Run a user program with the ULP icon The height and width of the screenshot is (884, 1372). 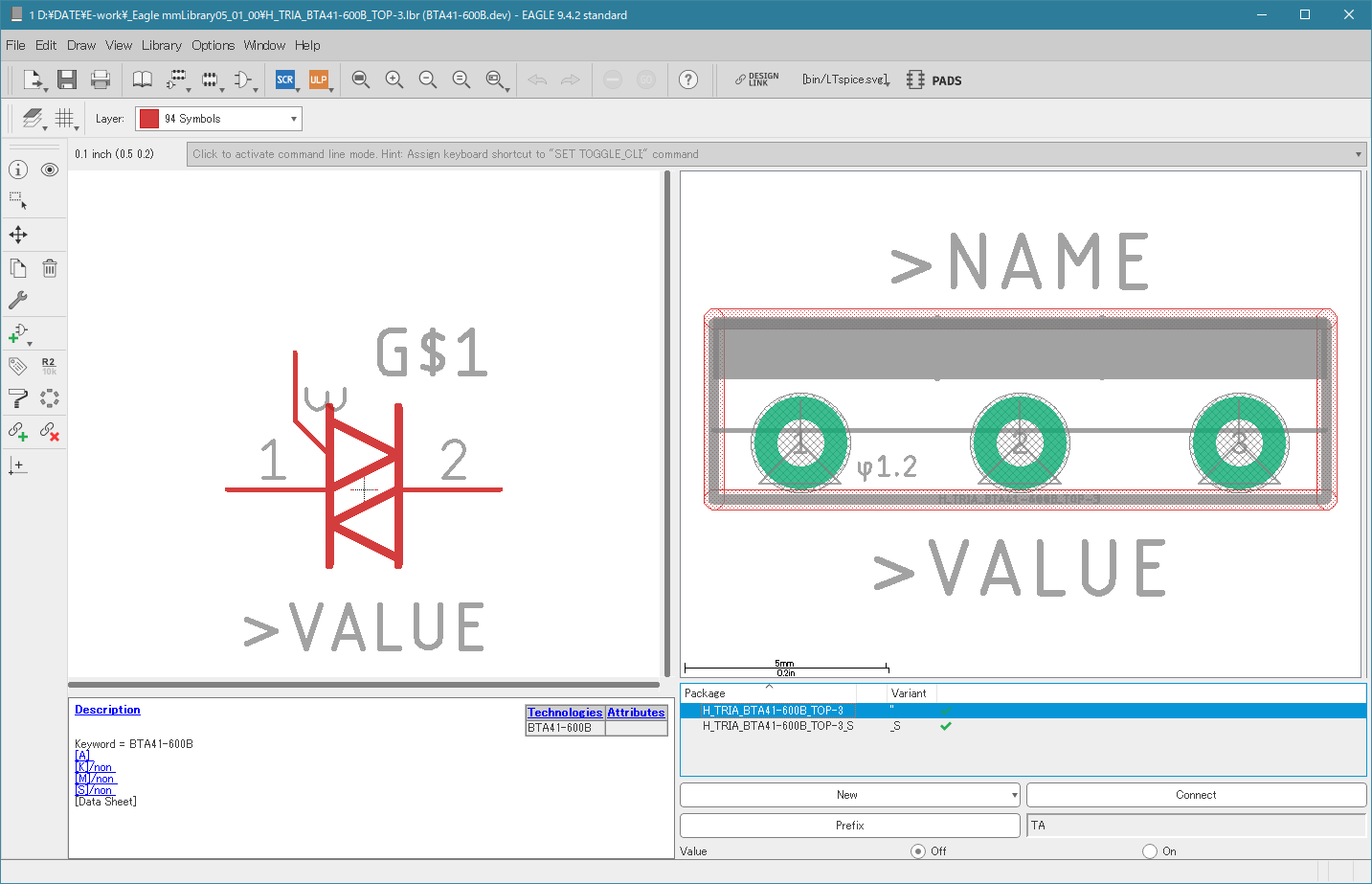319,79
